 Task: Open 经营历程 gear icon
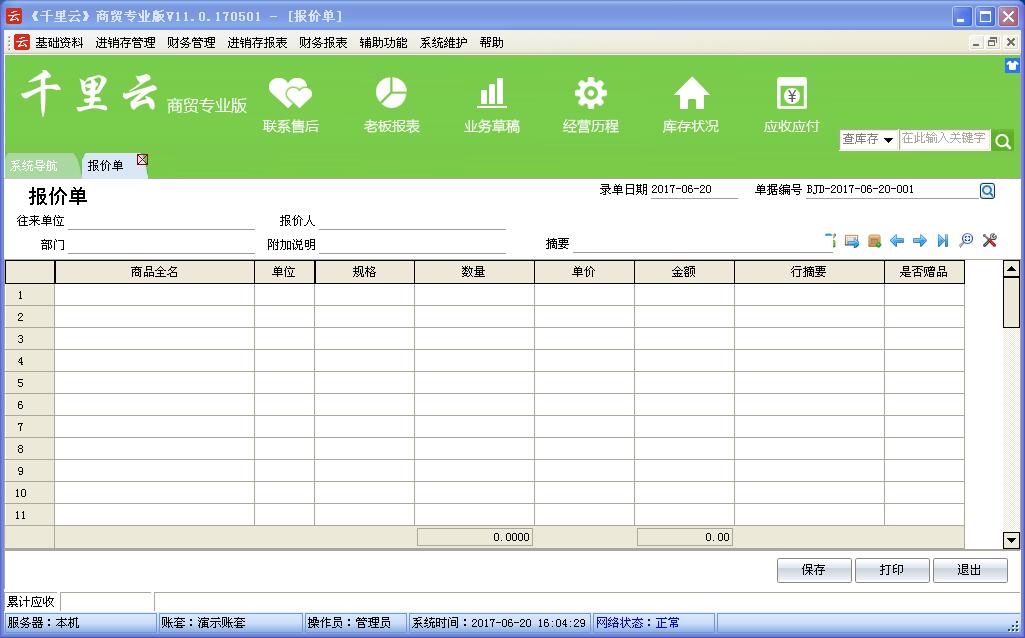[591, 95]
